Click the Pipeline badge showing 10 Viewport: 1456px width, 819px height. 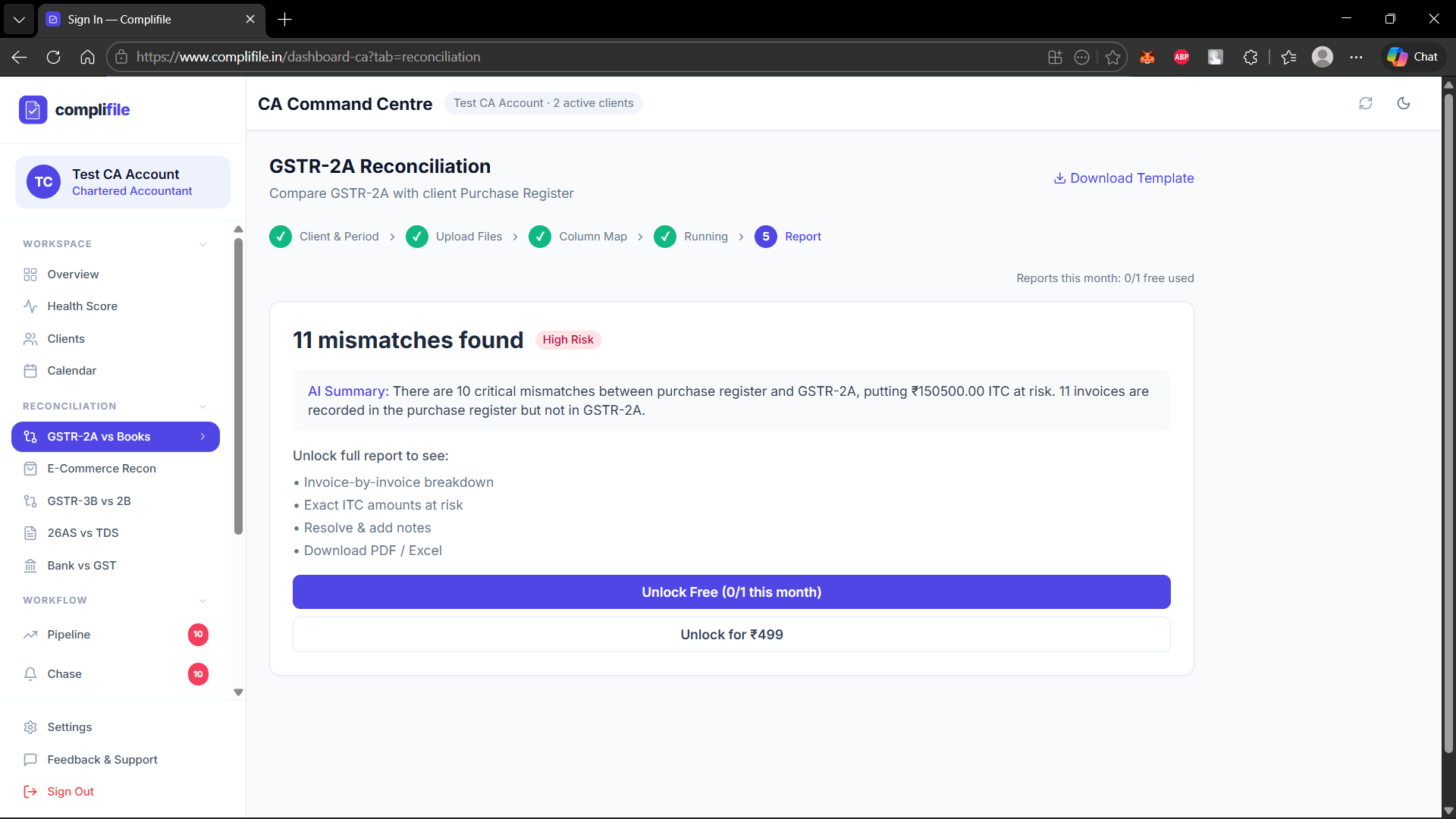[x=198, y=635]
